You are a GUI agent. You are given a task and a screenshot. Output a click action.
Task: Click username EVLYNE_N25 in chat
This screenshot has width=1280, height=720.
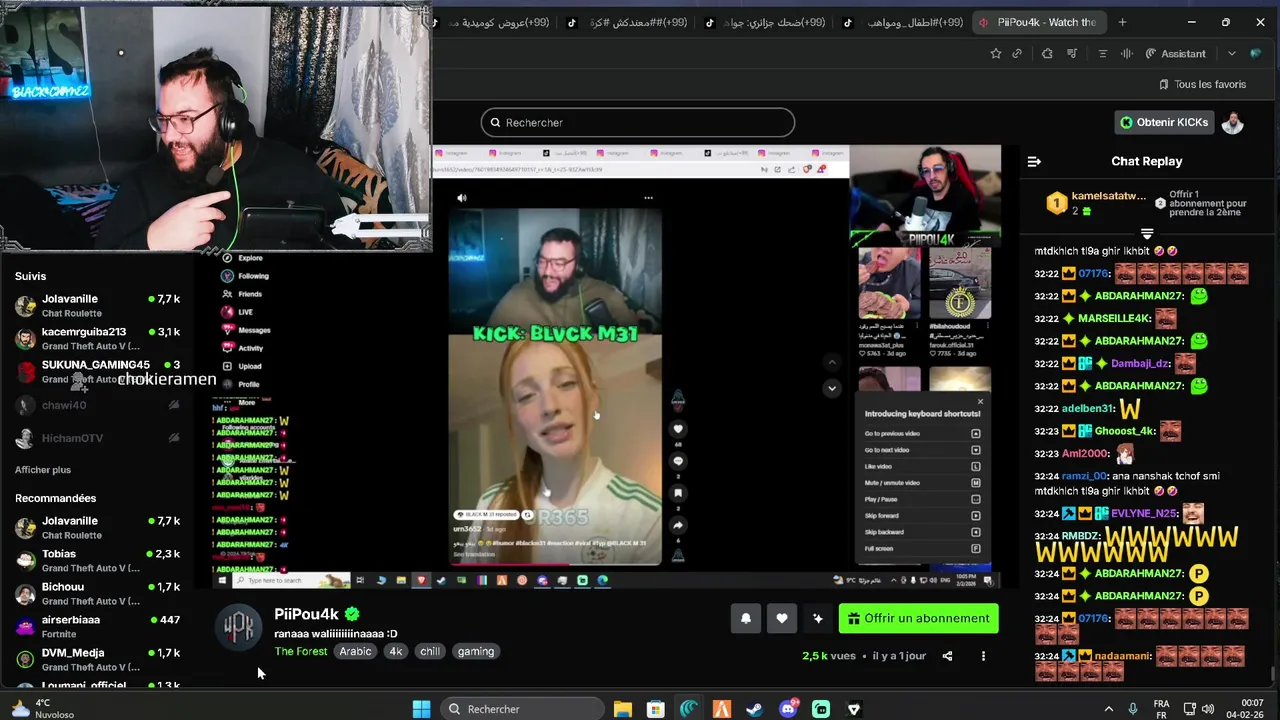[x=1144, y=513]
